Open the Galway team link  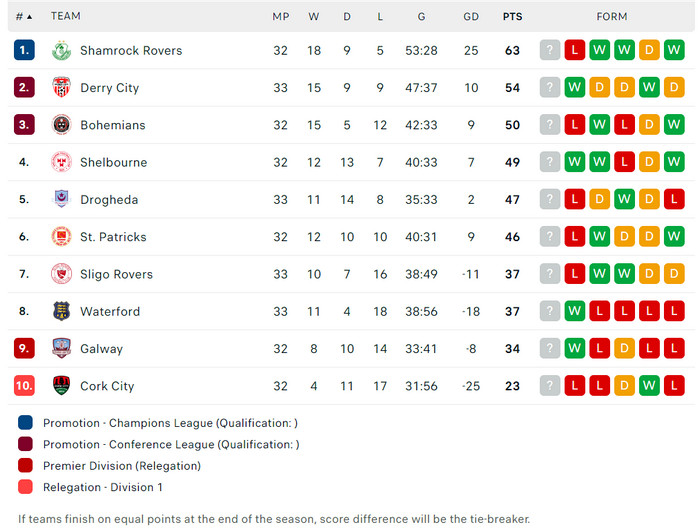pyautogui.click(x=101, y=349)
